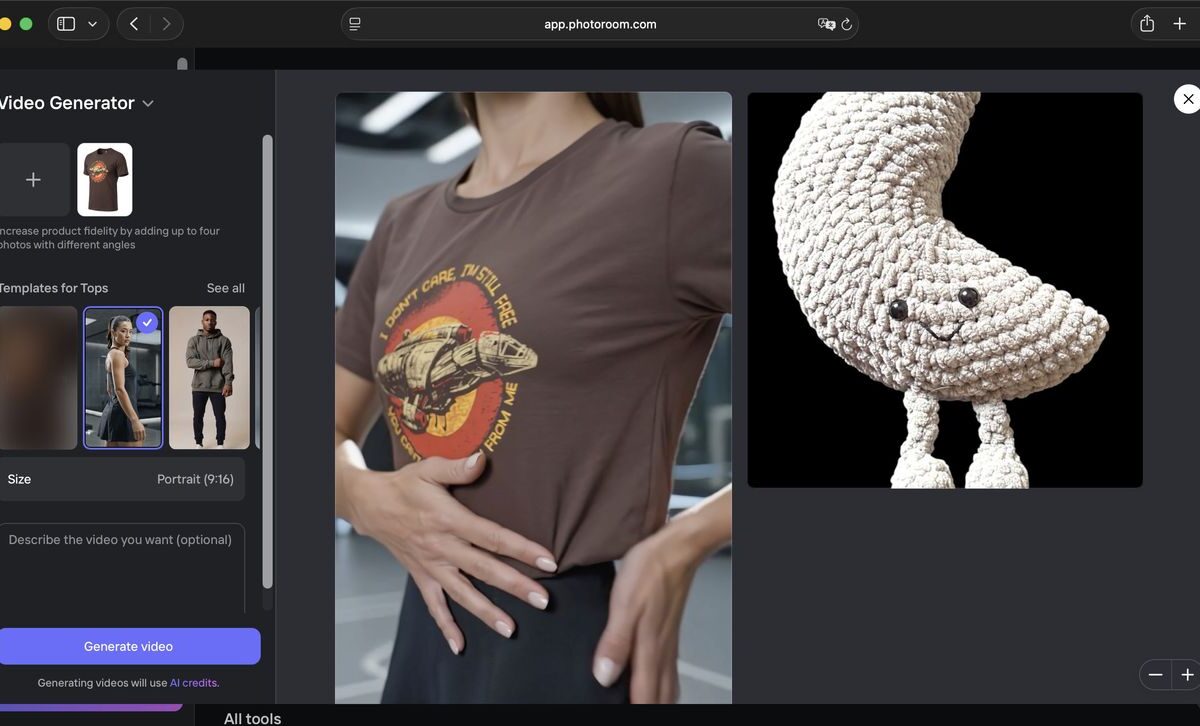Screen dimensions: 1200x726
Task: Open the translate icon in address bar
Action: tap(826, 24)
